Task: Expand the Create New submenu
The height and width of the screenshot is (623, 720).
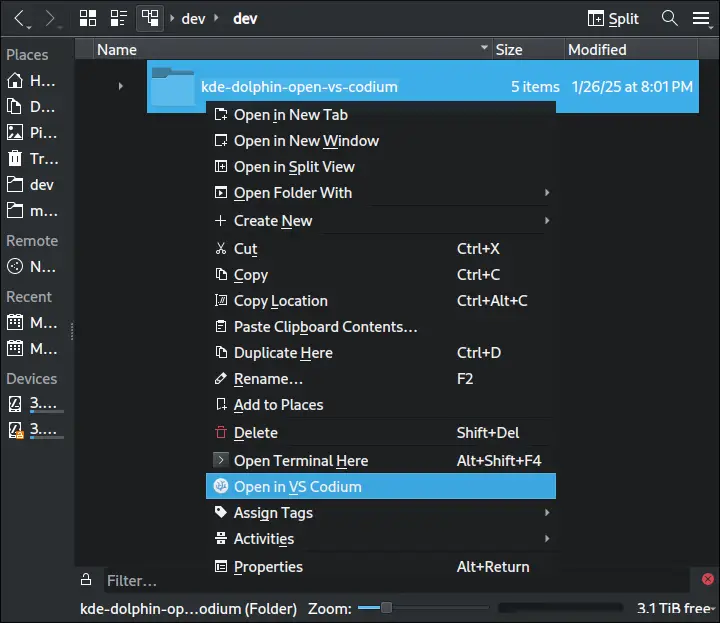Action: [381, 220]
